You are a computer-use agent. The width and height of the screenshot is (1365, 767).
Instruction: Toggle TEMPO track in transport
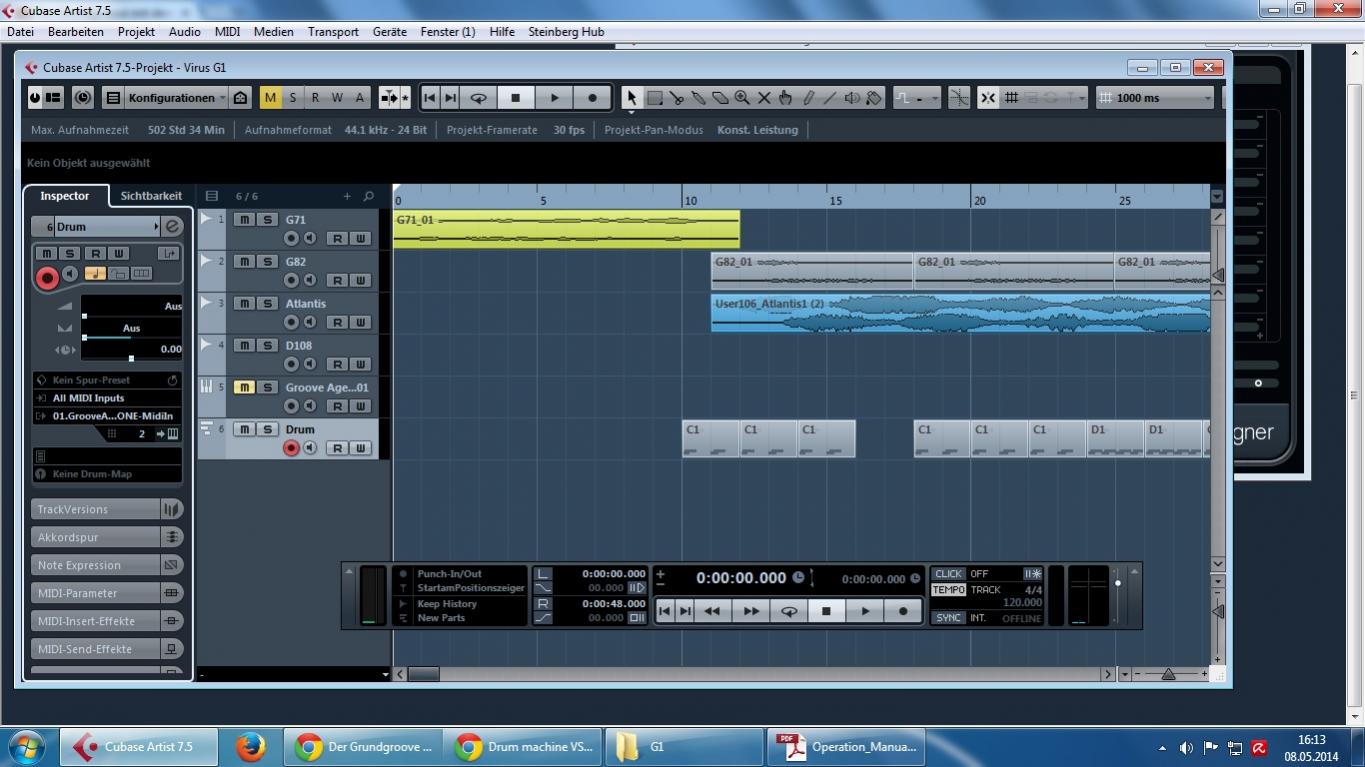[x=949, y=590]
